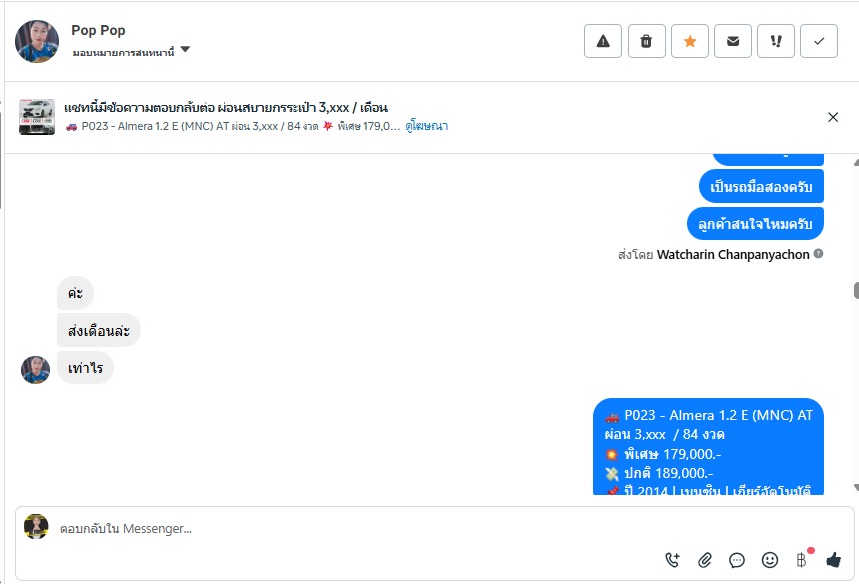Click the exclamation priority icon
The width and height of the screenshot is (859, 584).
776,41
